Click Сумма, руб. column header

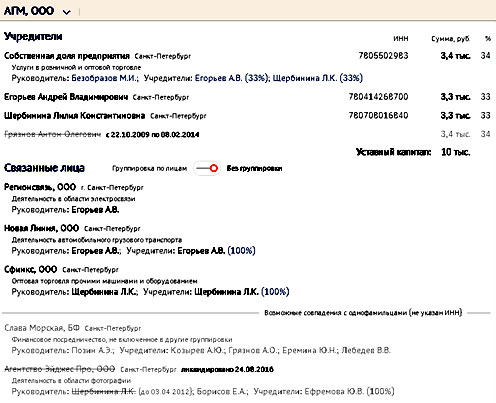click(x=451, y=39)
